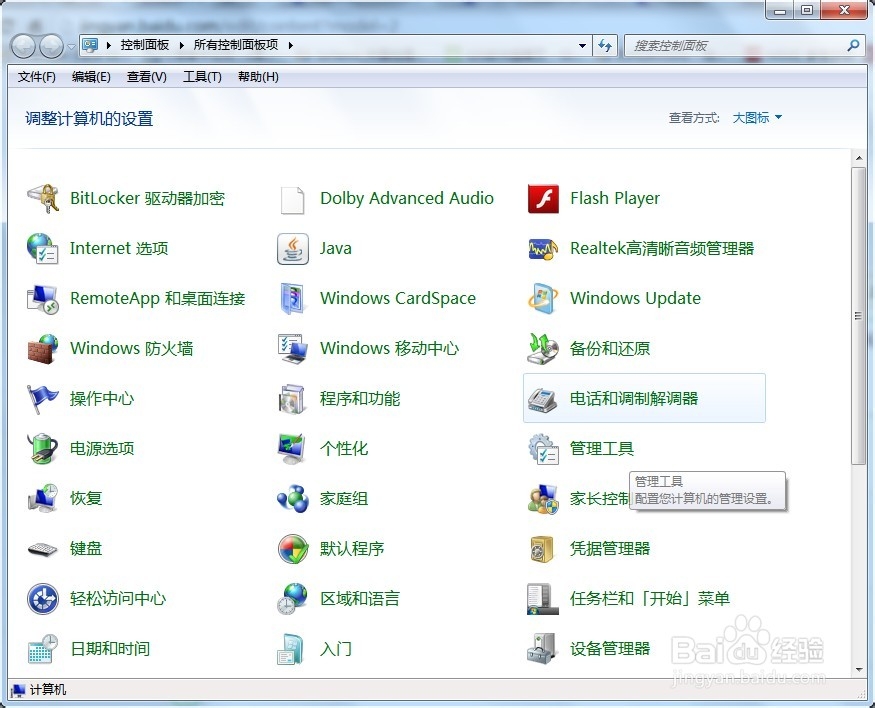
Task: Open Realtek高清晰音频管理器 icon
Action: (543, 248)
